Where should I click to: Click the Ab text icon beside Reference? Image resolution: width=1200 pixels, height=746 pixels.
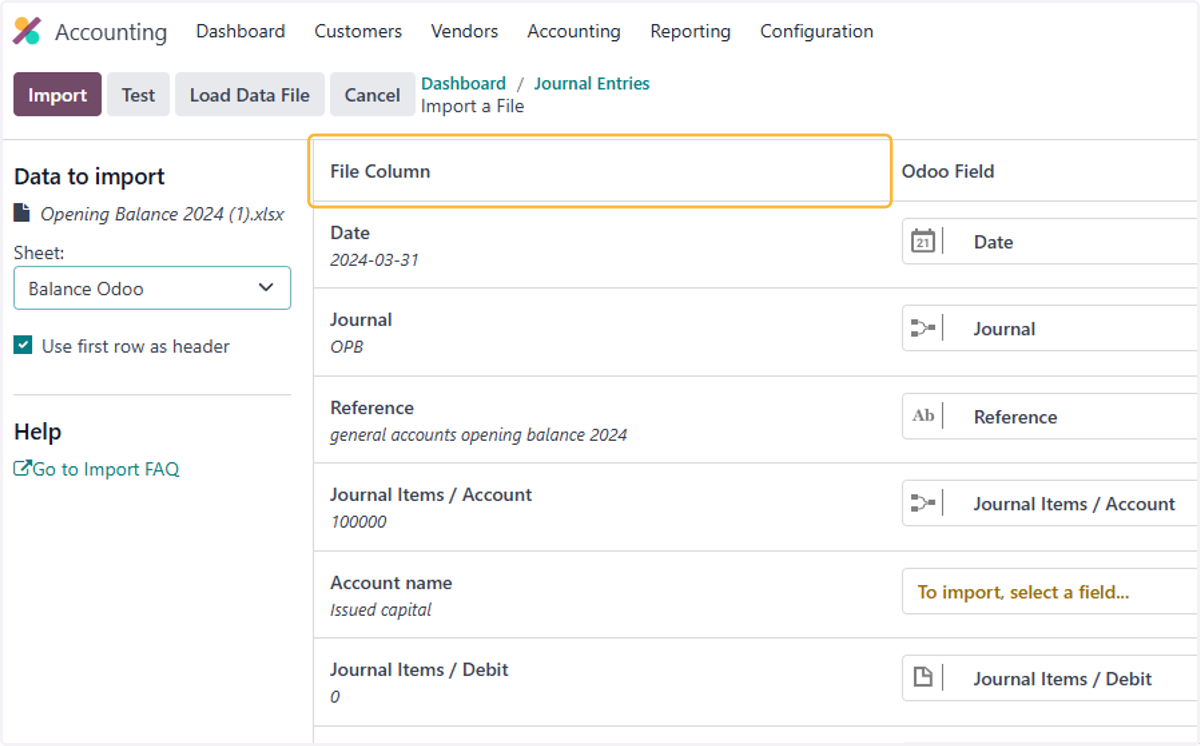(x=923, y=416)
